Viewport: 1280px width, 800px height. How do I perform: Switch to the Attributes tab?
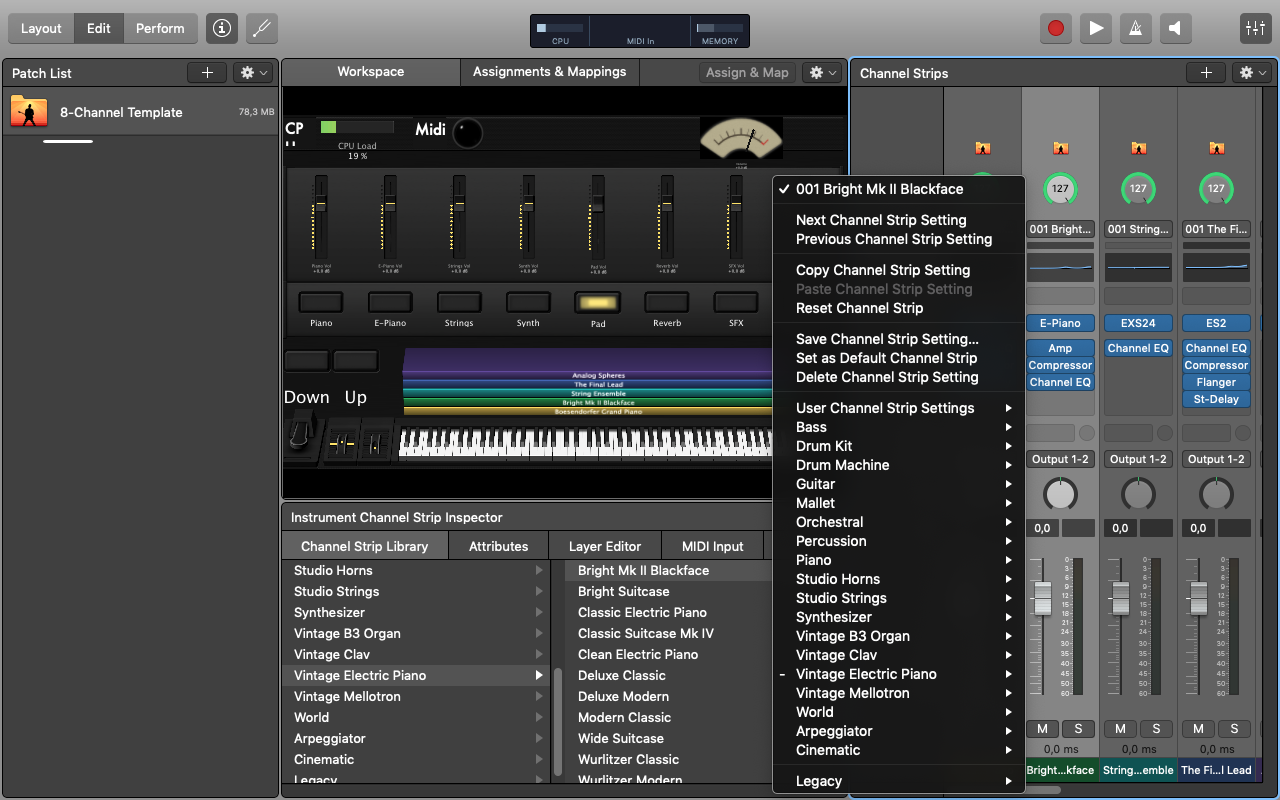pyautogui.click(x=498, y=546)
